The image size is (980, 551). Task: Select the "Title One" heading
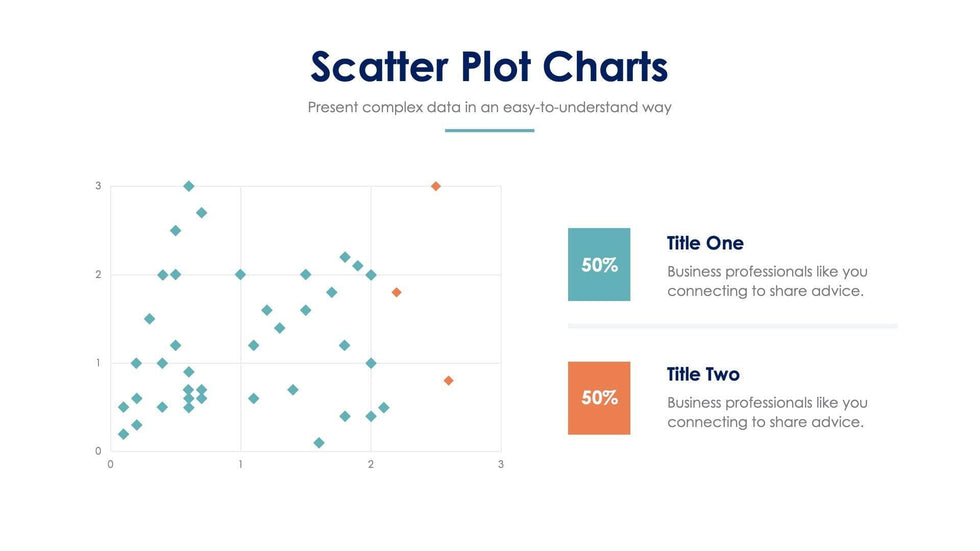(x=705, y=243)
